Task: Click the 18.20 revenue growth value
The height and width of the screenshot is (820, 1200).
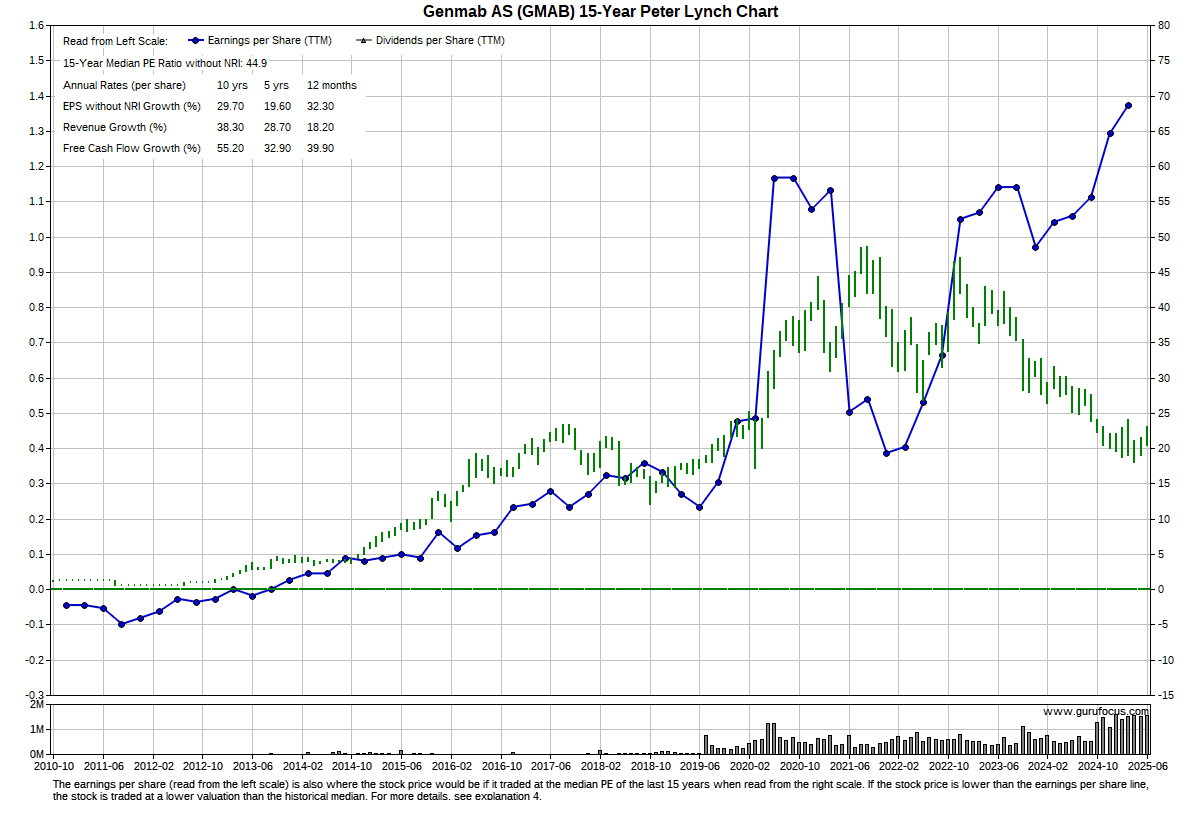Action: point(320,127)
